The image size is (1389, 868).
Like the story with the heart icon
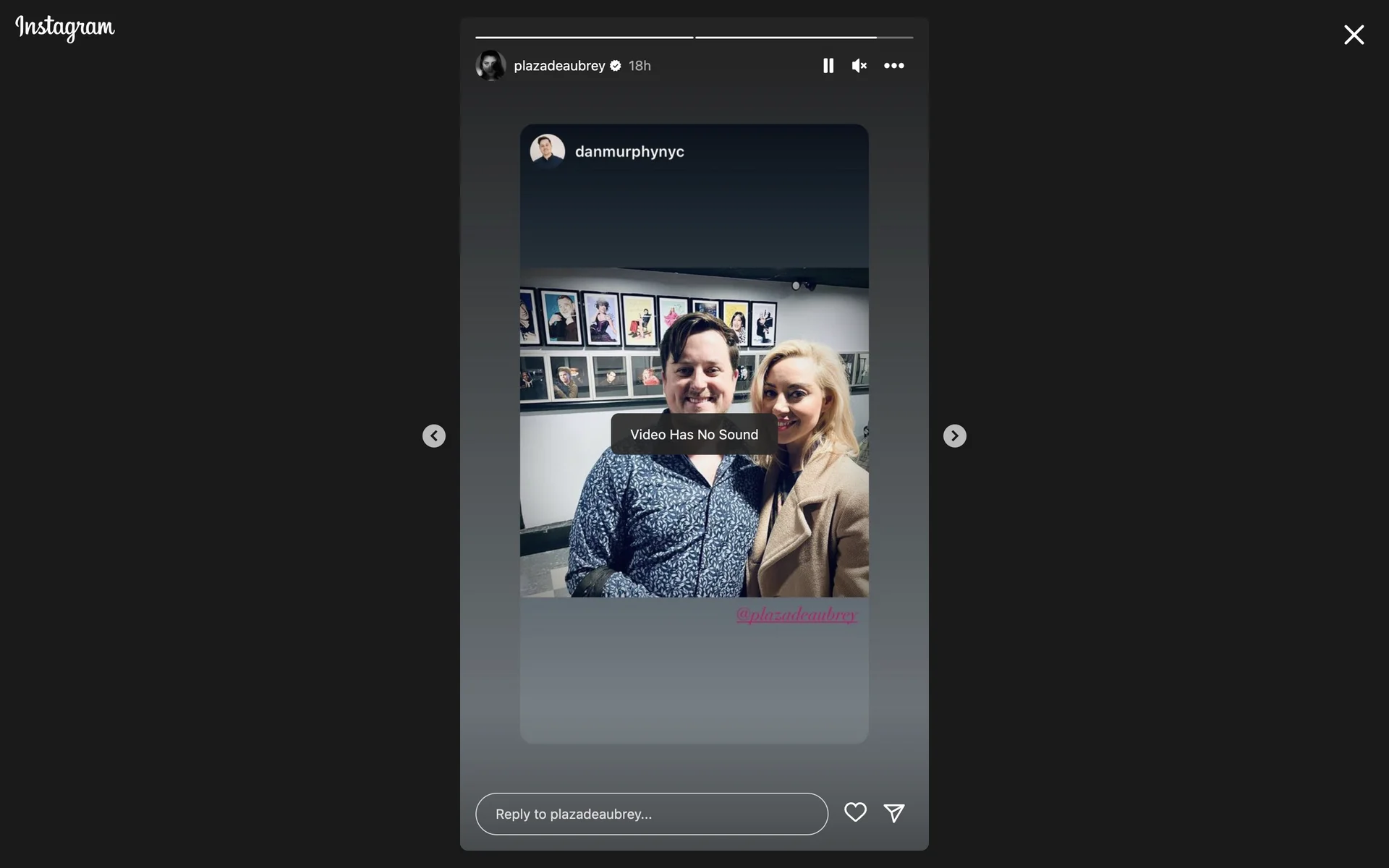click(x=855, y=812)
